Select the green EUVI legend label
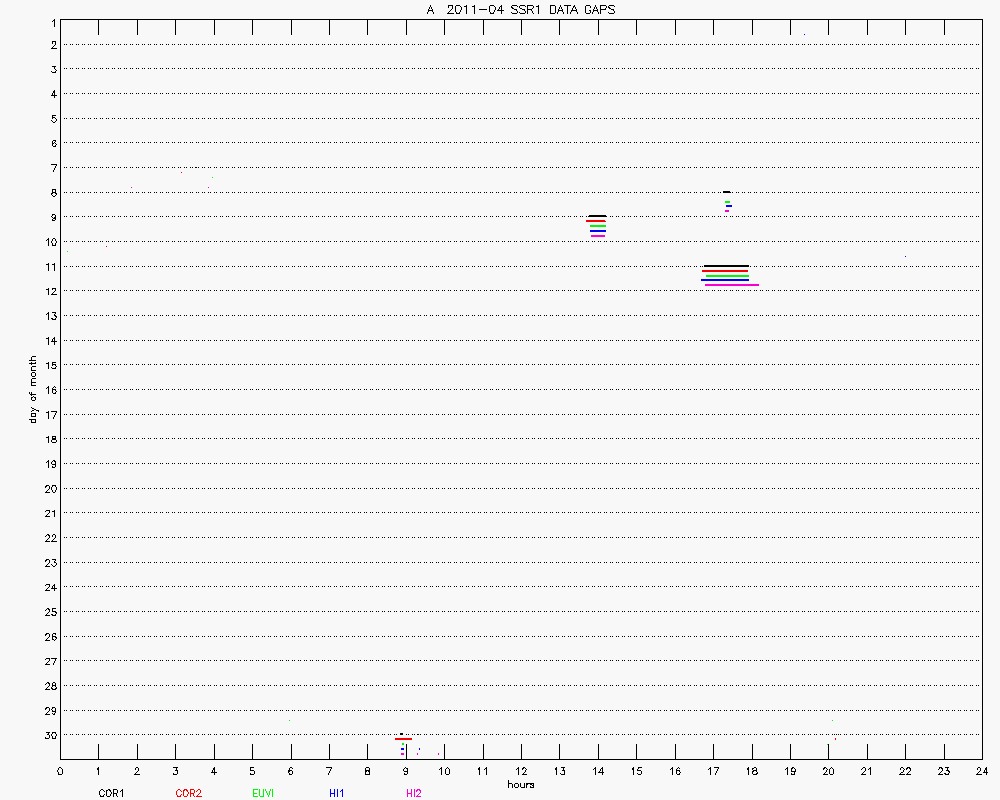1000x800 pixels. 263,793
